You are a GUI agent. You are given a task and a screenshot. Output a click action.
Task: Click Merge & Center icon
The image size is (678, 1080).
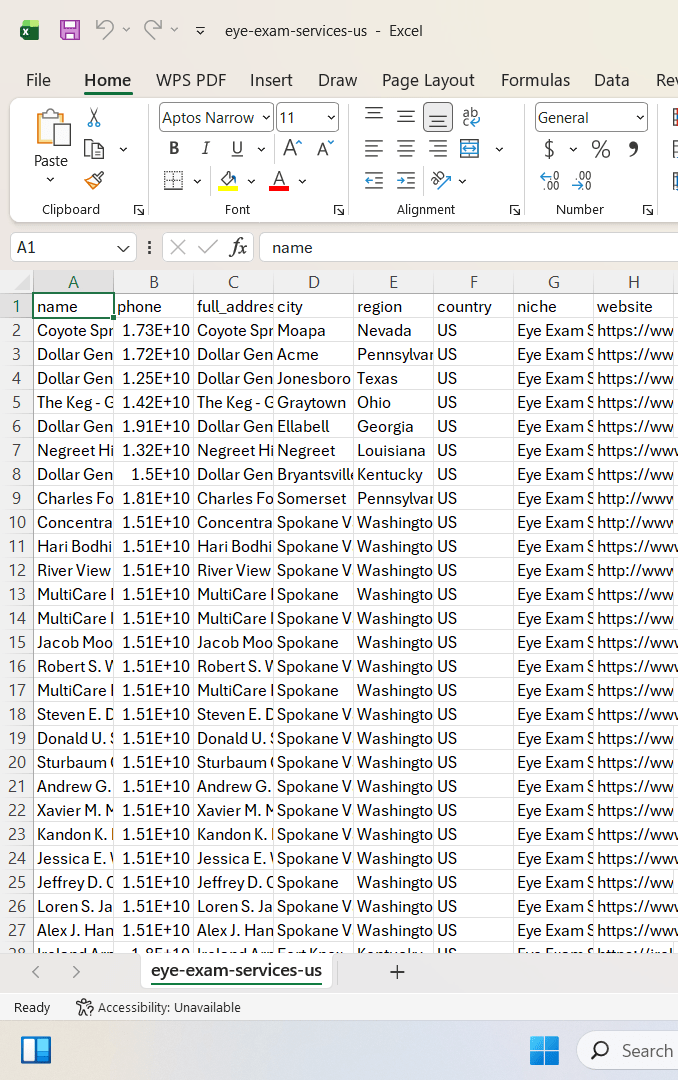(469, 148)
